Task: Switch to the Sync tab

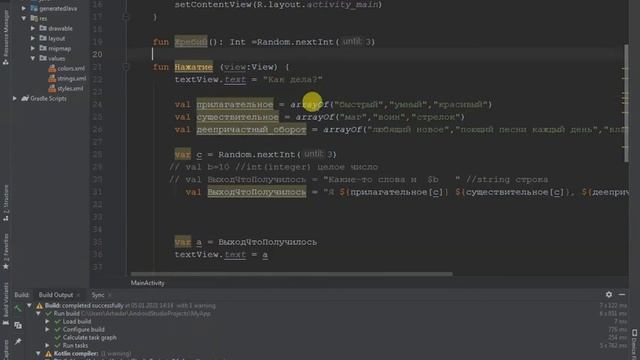Action: click(98, 295)
